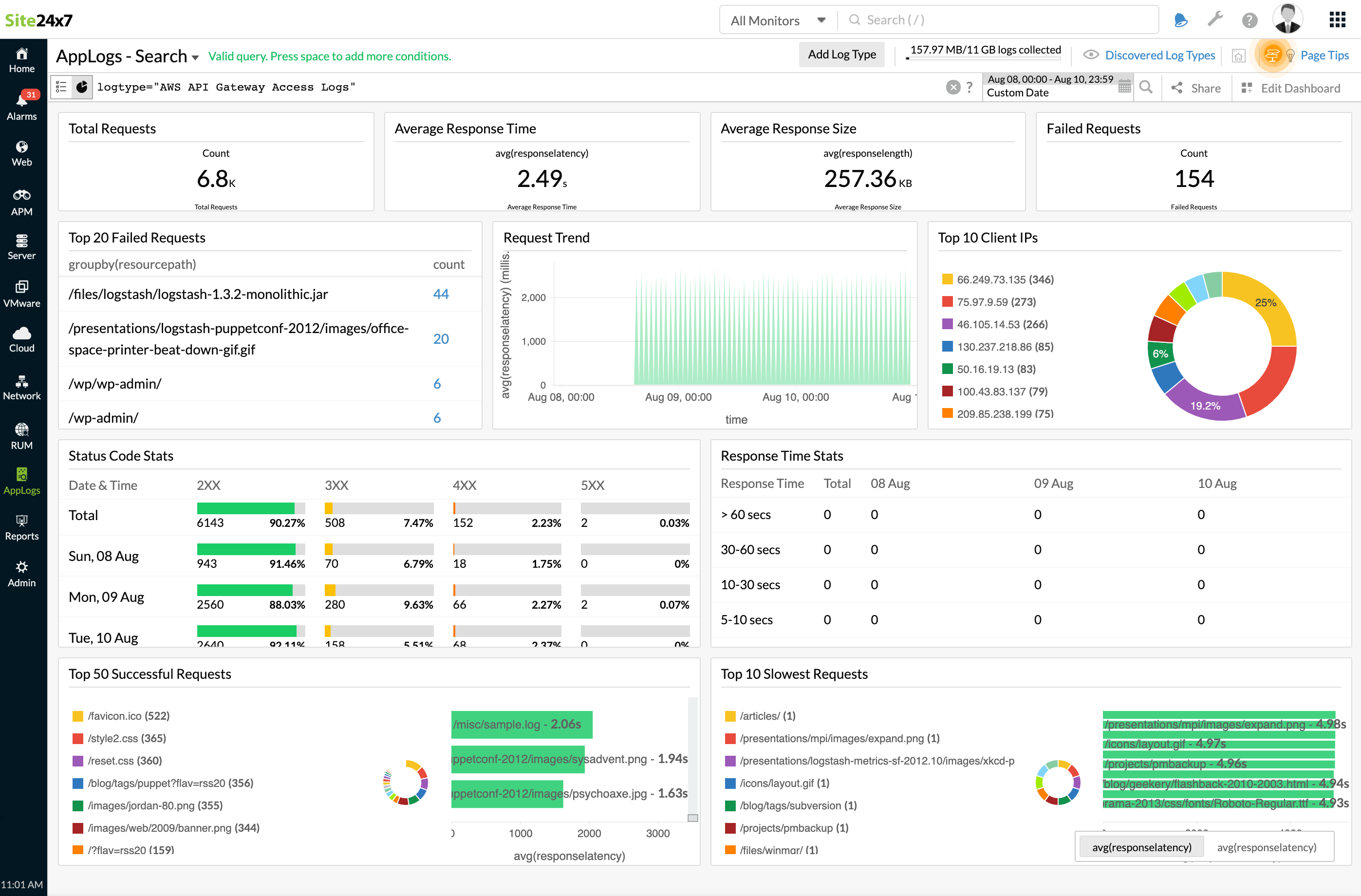Open the wrench tools icon in header
Image resolution: width=1361 pixels, height=896 pixels.
pyautogui.click(x=1215, y=20)
